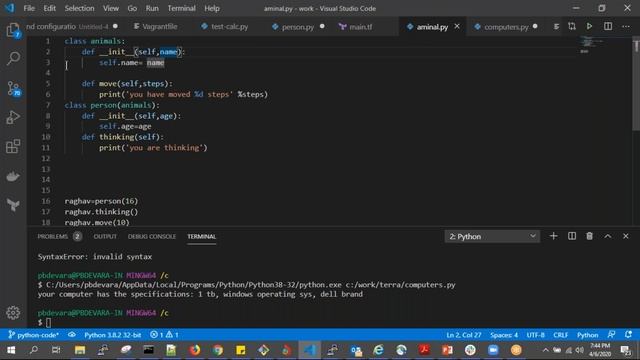Open changes compare icon in editor toolbar
The width and height of the screenshot is (640, 360).
click(572, 27)
